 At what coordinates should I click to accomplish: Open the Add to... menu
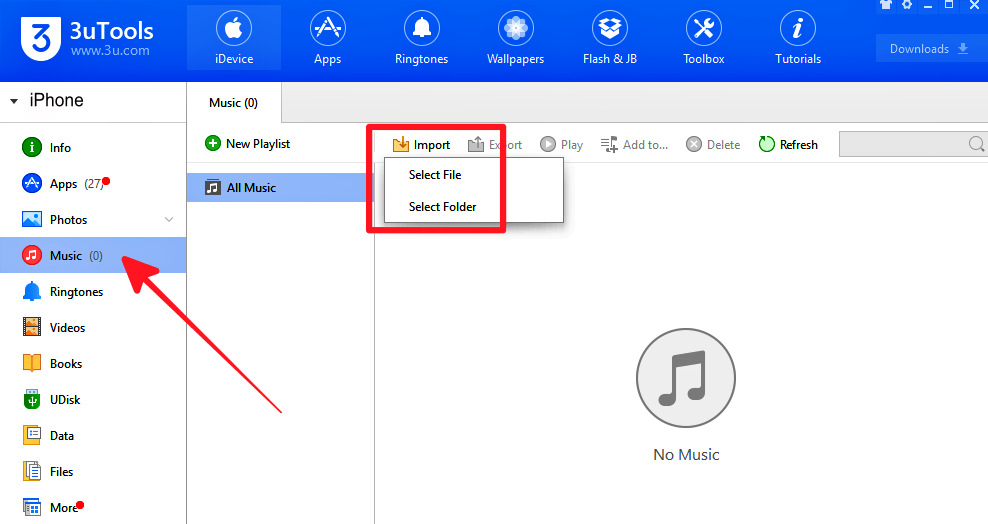[x=634, y=145]
